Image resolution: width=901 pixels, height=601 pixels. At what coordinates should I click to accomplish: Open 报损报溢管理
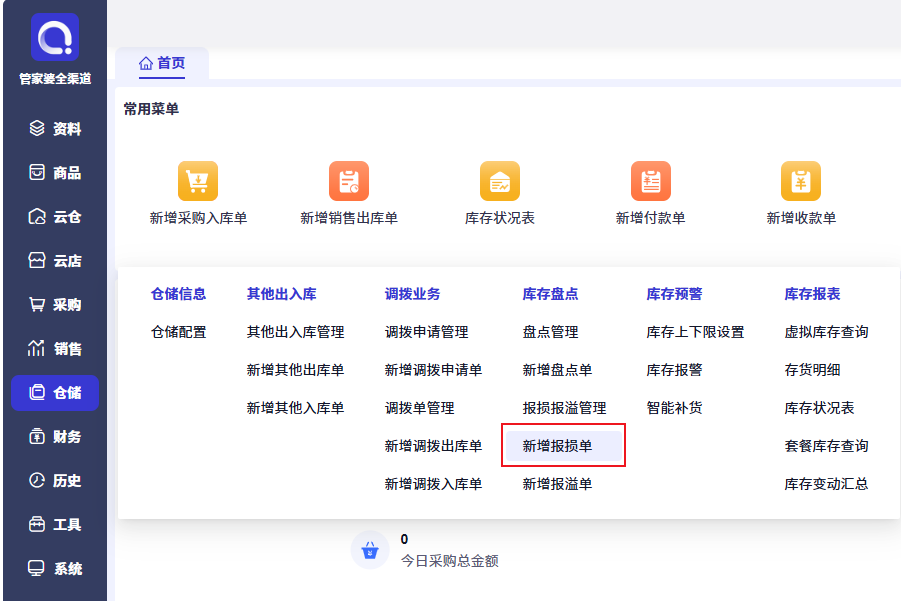(564, 408)
